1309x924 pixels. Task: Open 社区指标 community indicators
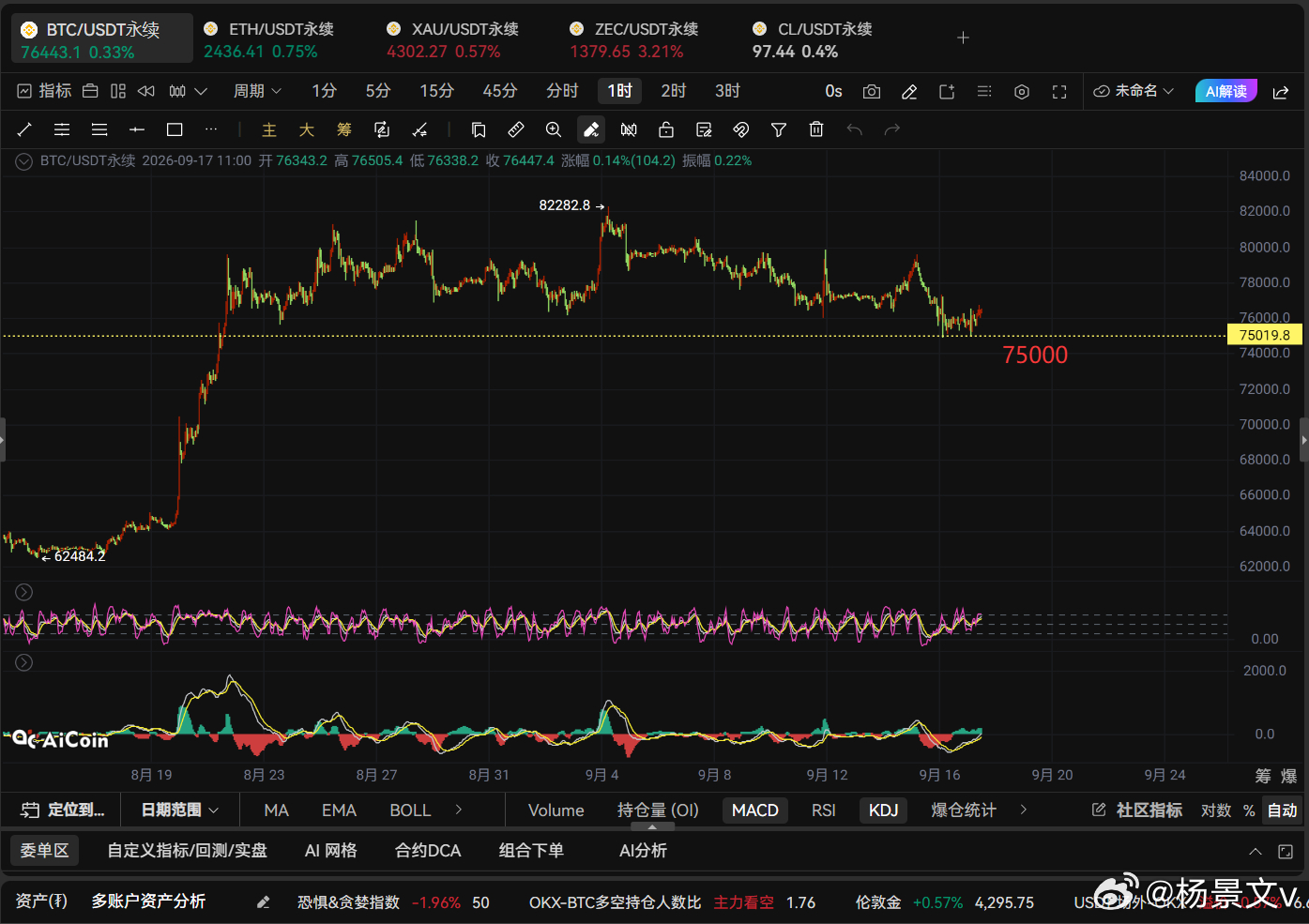coord(1137,810)
